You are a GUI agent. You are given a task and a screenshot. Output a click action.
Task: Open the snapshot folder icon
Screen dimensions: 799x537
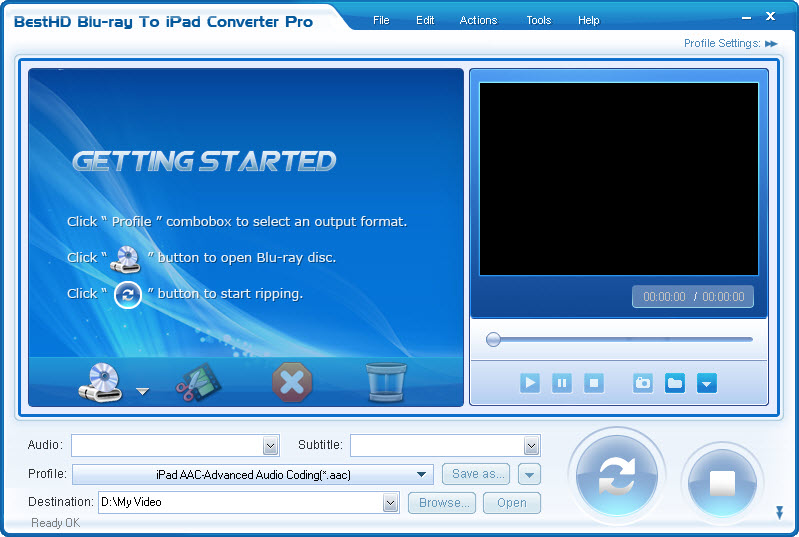click(675, 383)
